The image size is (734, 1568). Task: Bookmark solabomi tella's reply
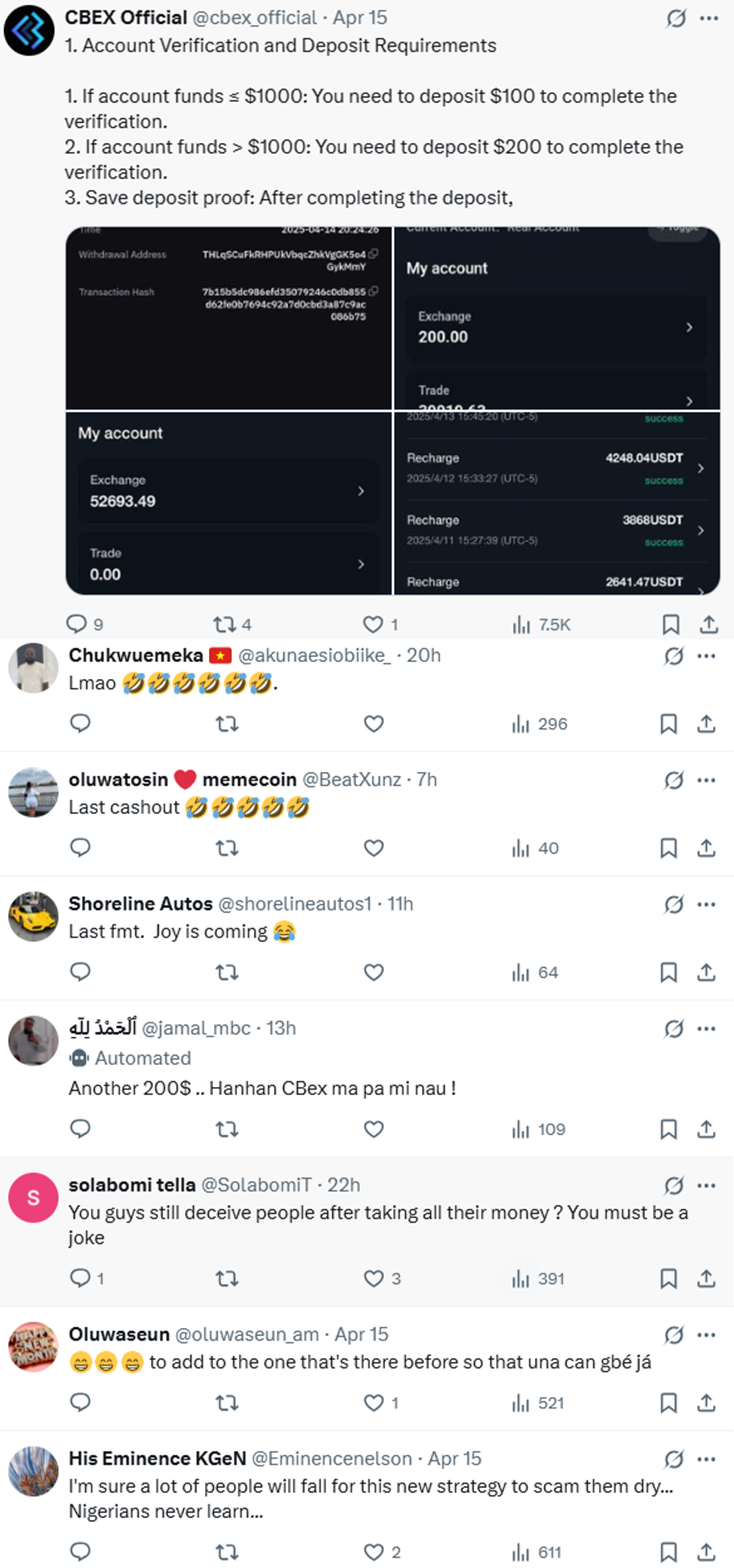tap(668, 1278)
